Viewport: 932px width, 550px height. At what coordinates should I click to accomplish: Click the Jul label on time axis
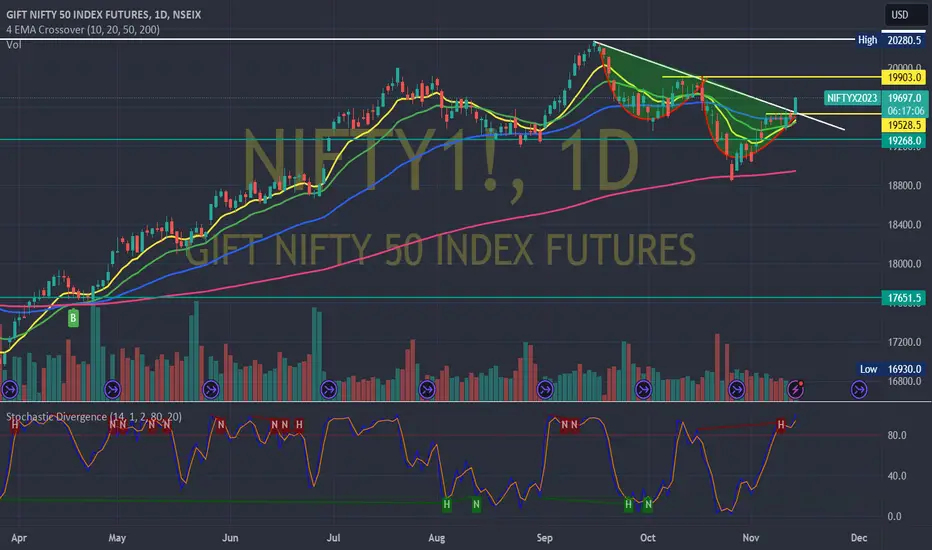click(333, 538)
